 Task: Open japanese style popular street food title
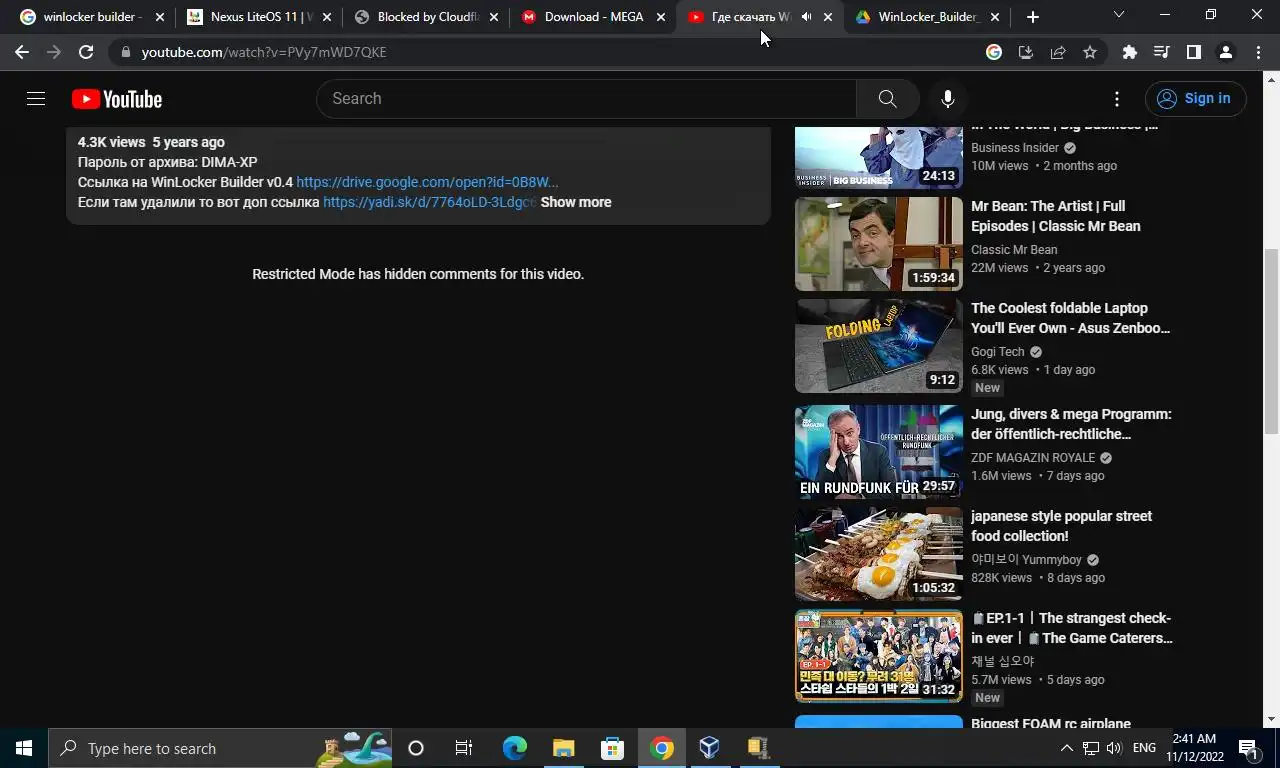click(1061, 526)
